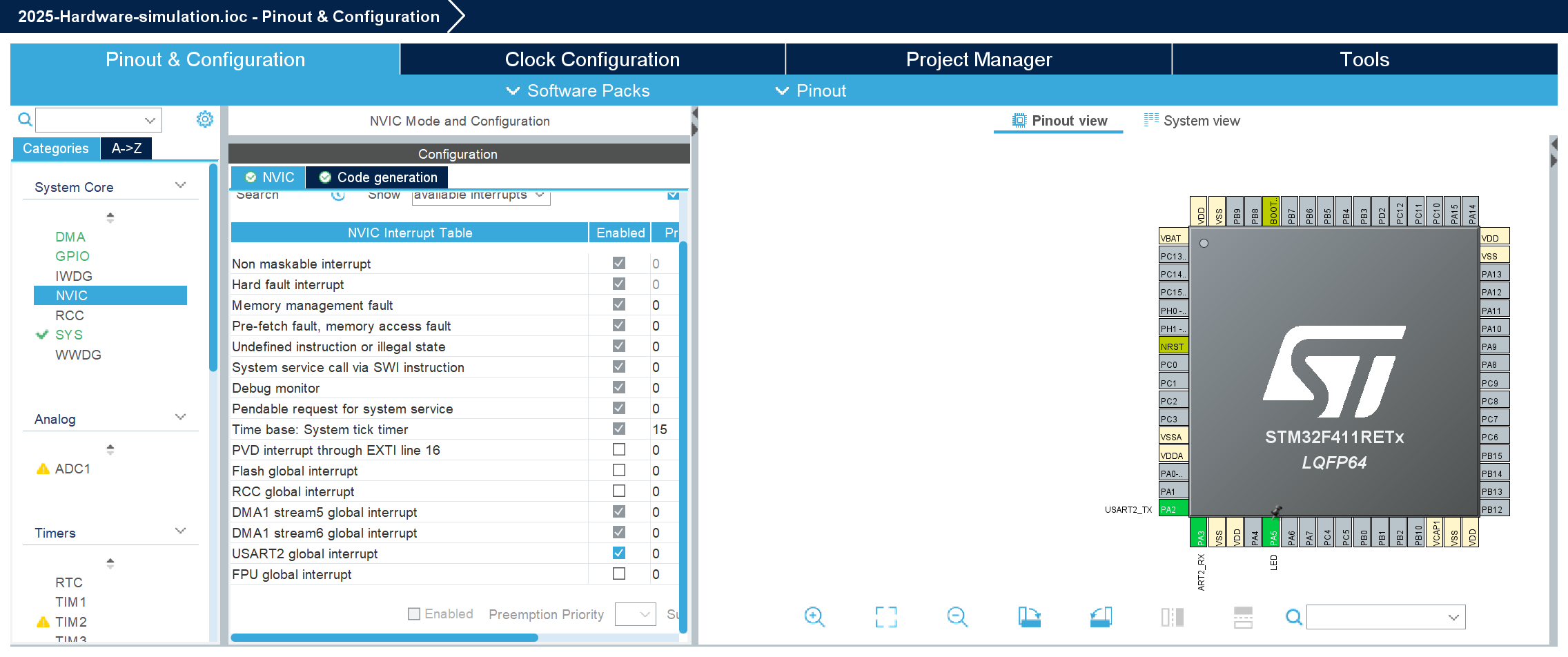
Task: Click the ADC1 warning triangle icon
Action: (x=43, y=469)
